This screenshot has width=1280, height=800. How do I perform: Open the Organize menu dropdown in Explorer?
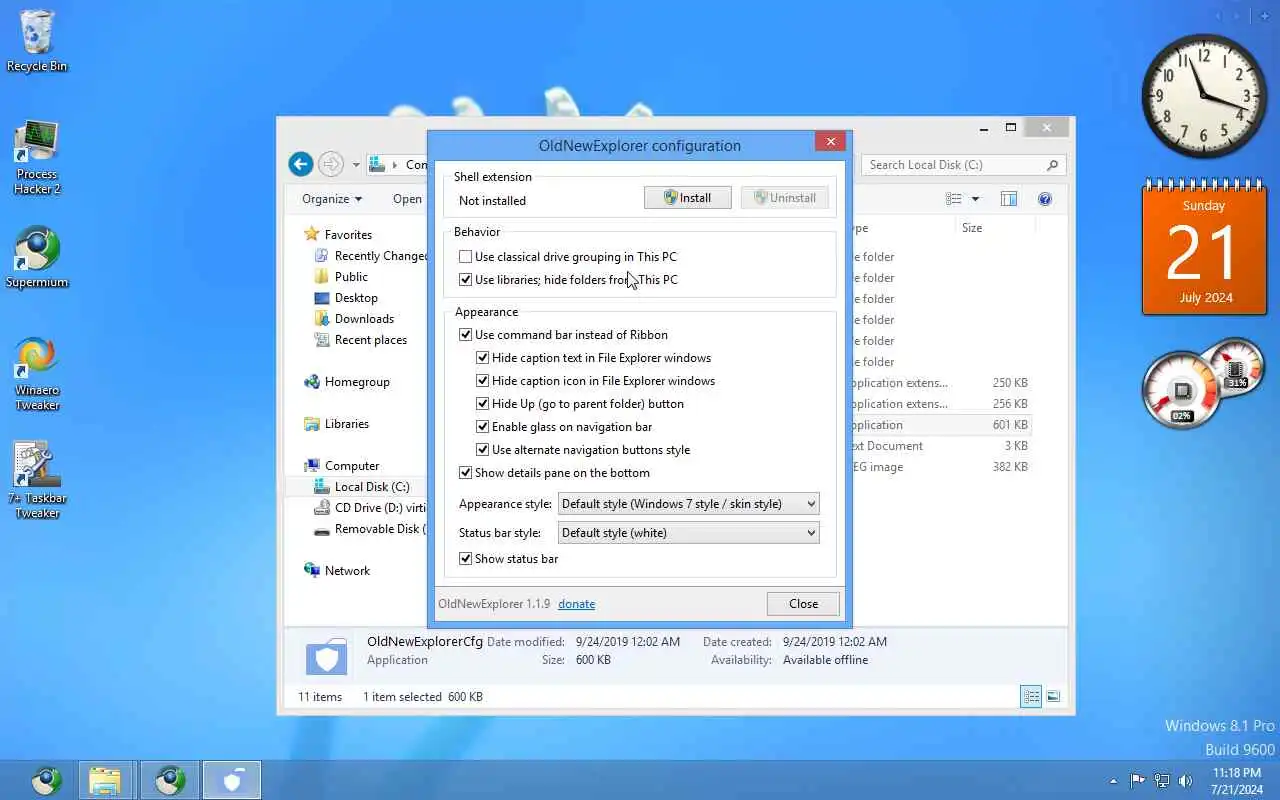point(332,199)
